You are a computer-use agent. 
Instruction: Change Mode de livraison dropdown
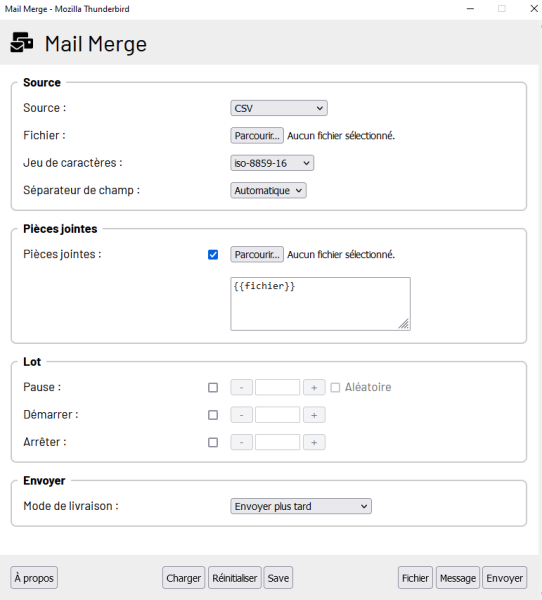(x=301, y=506)
